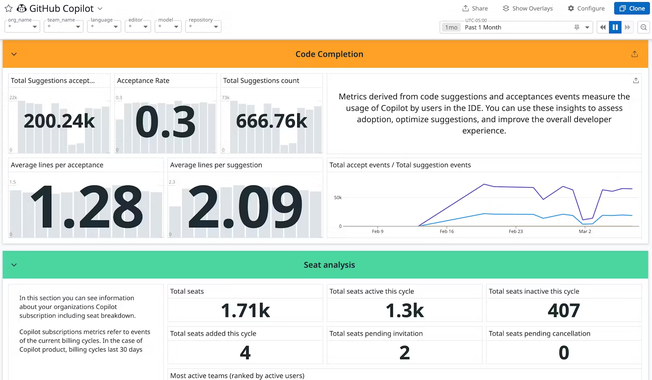Click Total Suggestions count widget title

click(261, 81)
